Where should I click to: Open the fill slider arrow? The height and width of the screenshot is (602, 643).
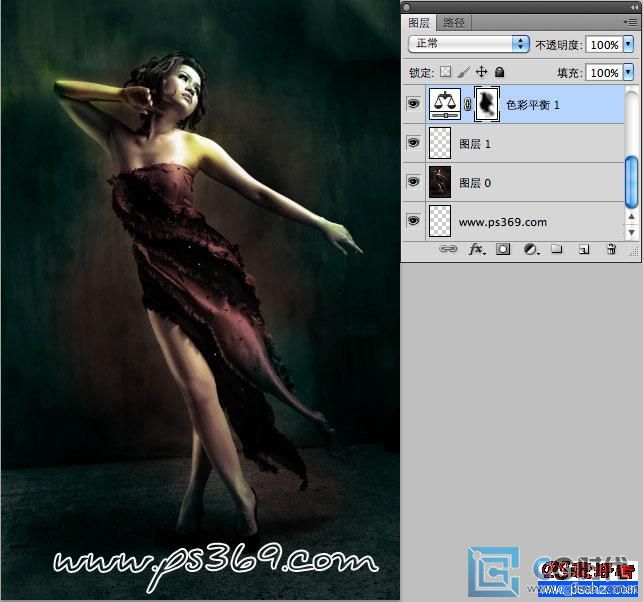pyautogui.click(x=628, y=73)
